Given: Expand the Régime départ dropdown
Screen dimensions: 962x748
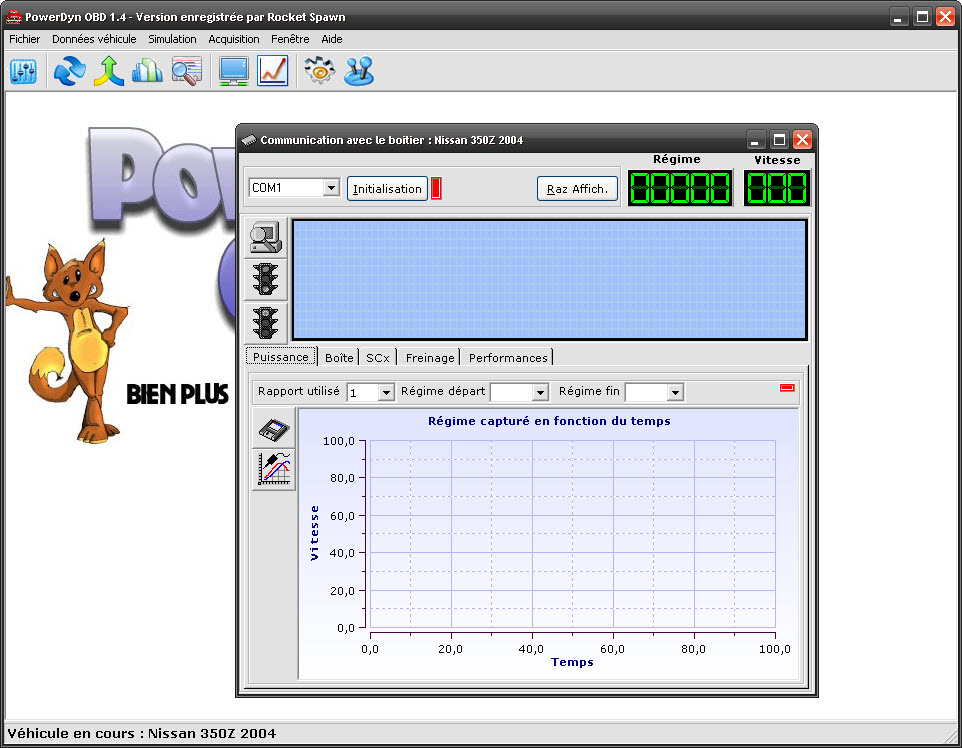Looking at the screenshot, I should click(x=540, y=393).
